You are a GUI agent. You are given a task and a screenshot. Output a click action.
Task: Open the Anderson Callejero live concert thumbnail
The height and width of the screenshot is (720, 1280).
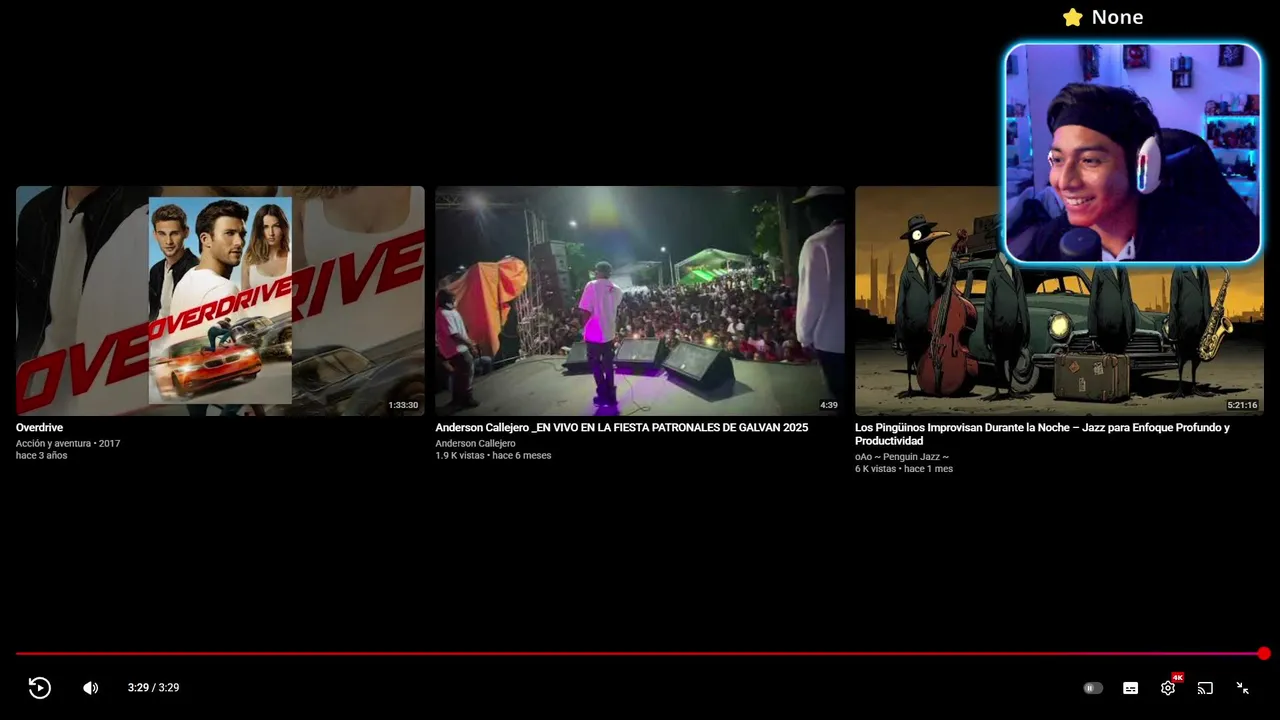click(640, 300)
